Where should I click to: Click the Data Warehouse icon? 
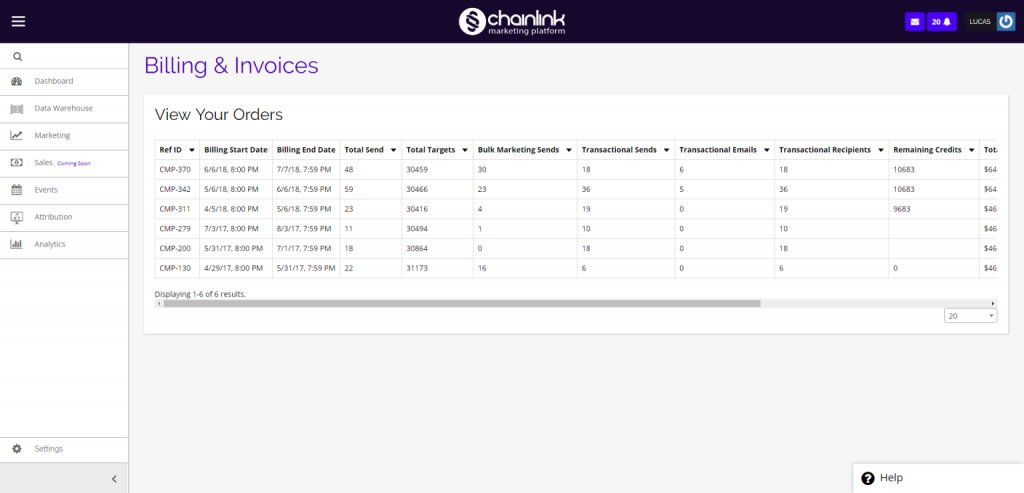17,108
